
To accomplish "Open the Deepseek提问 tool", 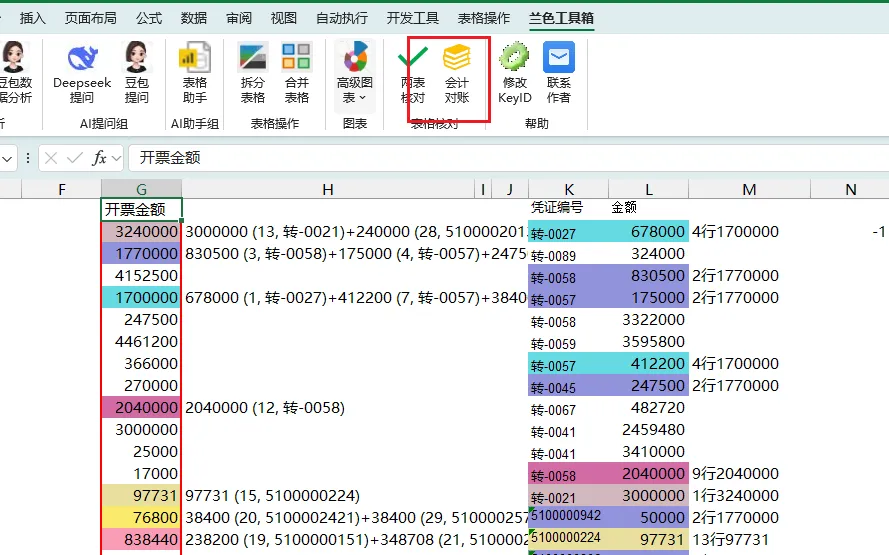I will tap(82, 73).
